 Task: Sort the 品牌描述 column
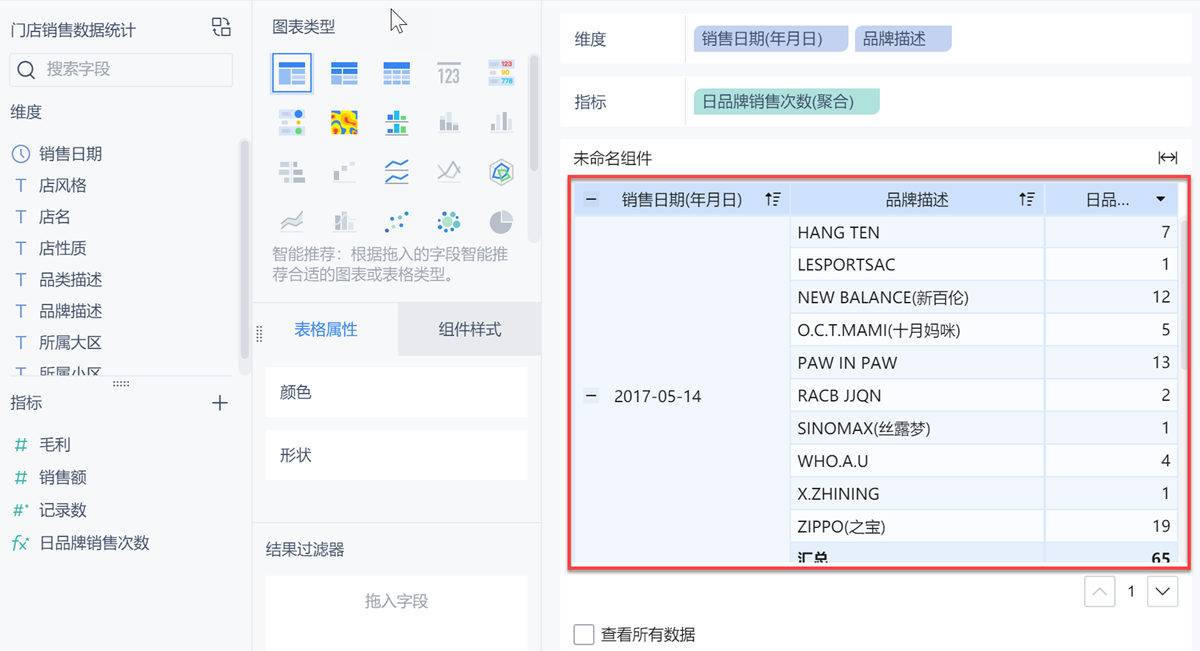1026,199
